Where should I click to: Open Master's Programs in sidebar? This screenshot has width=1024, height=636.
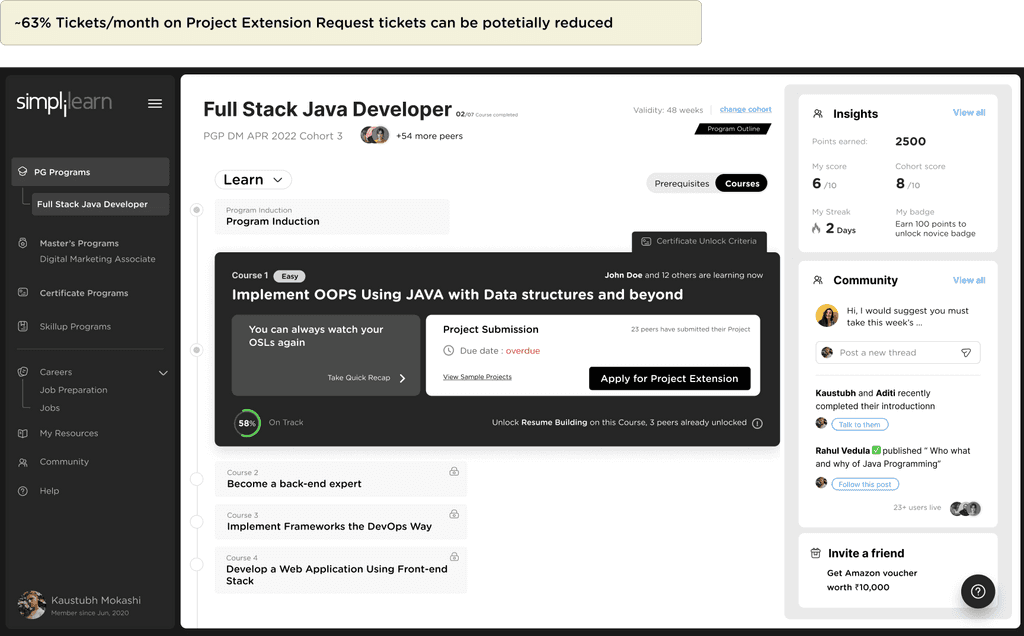79,243
